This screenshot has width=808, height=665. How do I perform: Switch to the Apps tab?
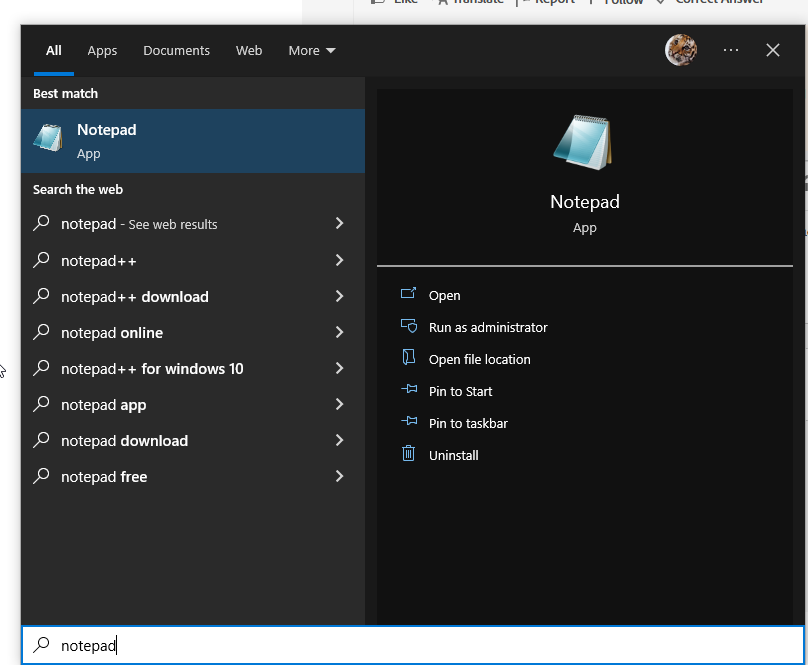[x=101, y=50]
